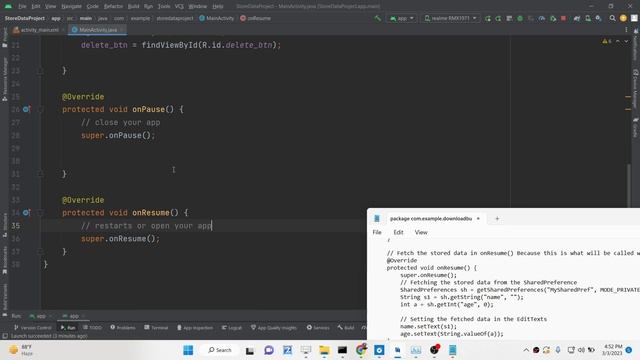Open the File menu in Android Studio

[x=22, y=7]
